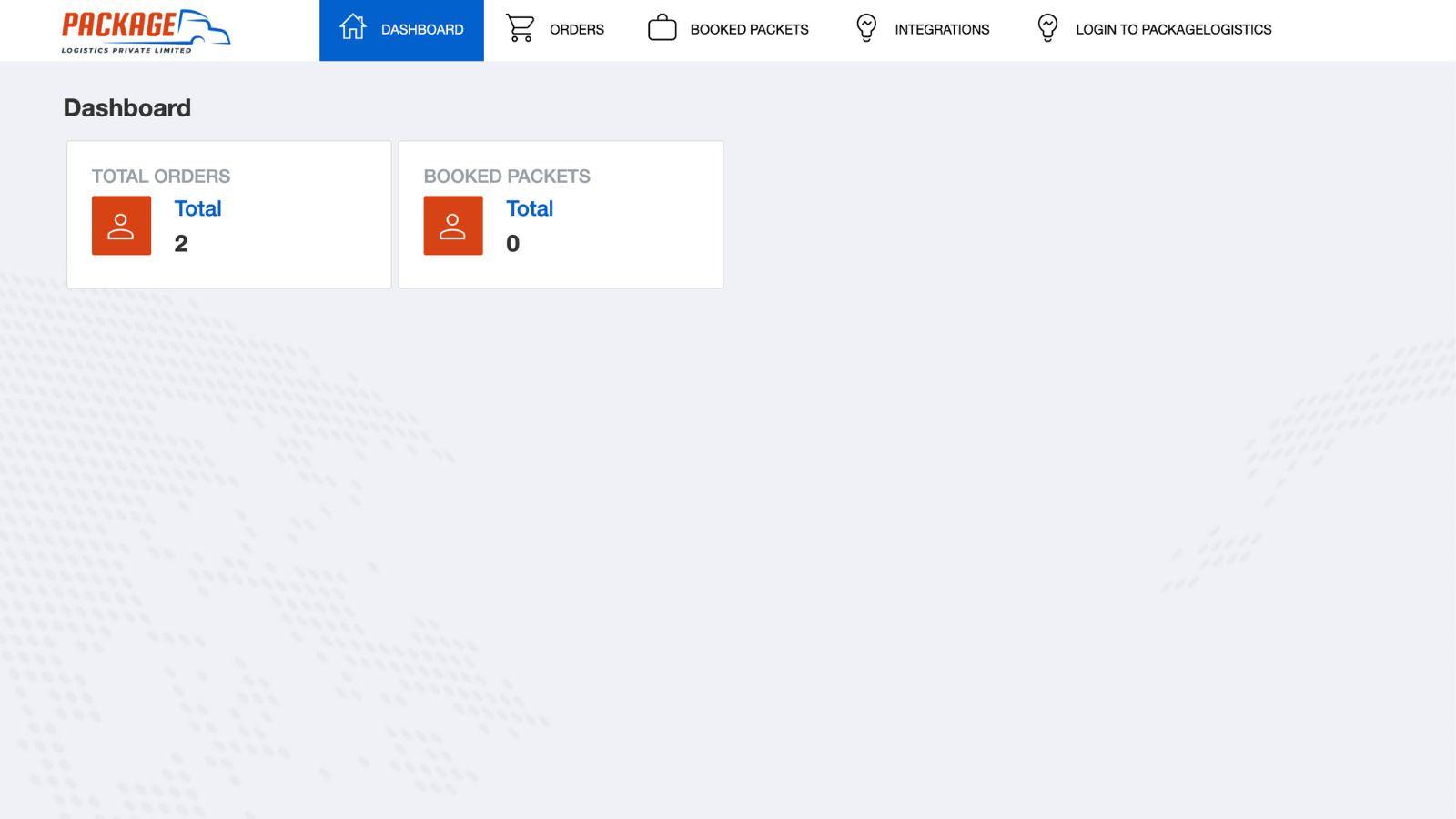Click the TOTAL ORDERS card title
1456x819 pixels.
pos(161,176)
